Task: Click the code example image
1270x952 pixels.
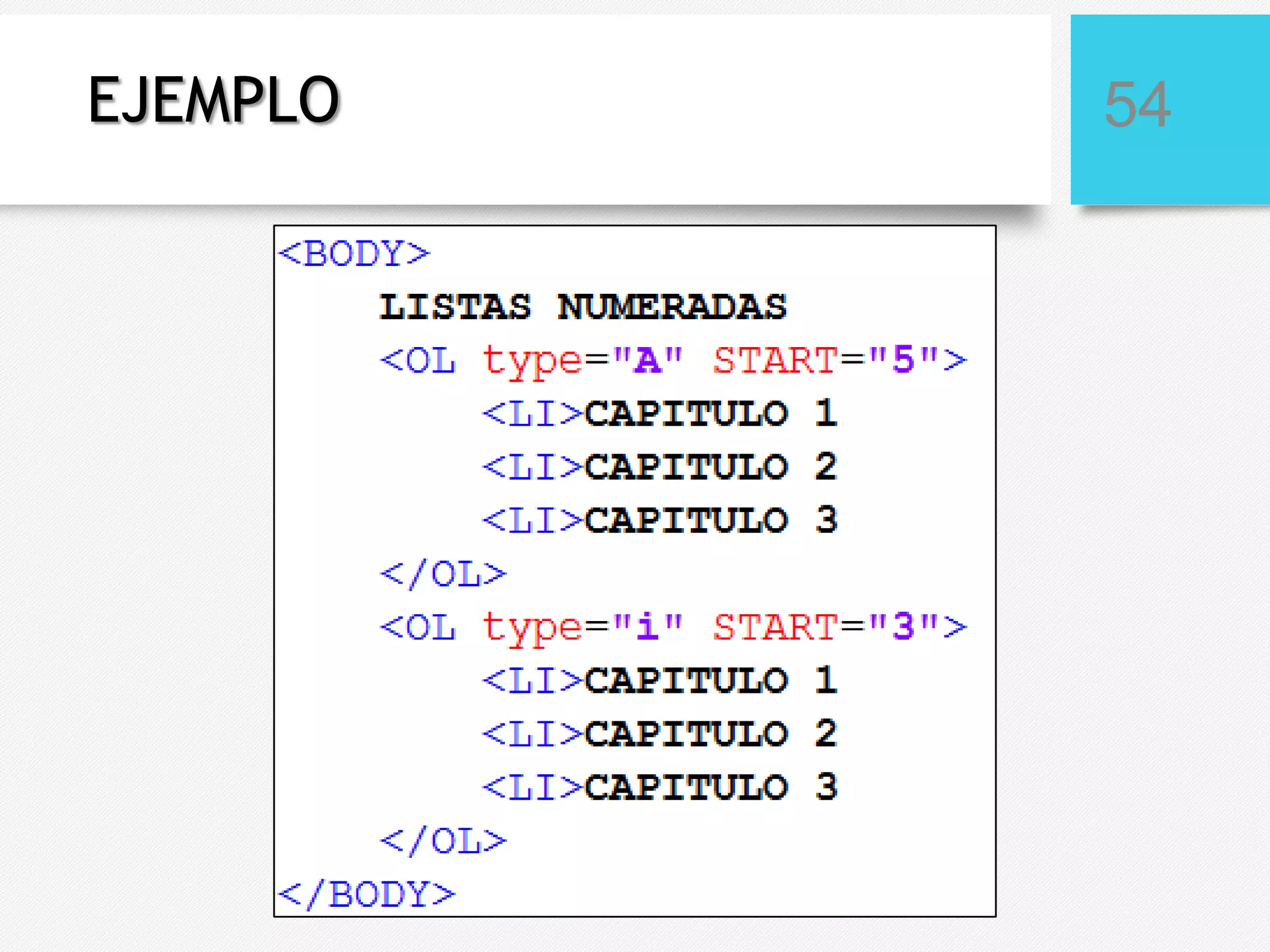Action: [x=635, y=571]
